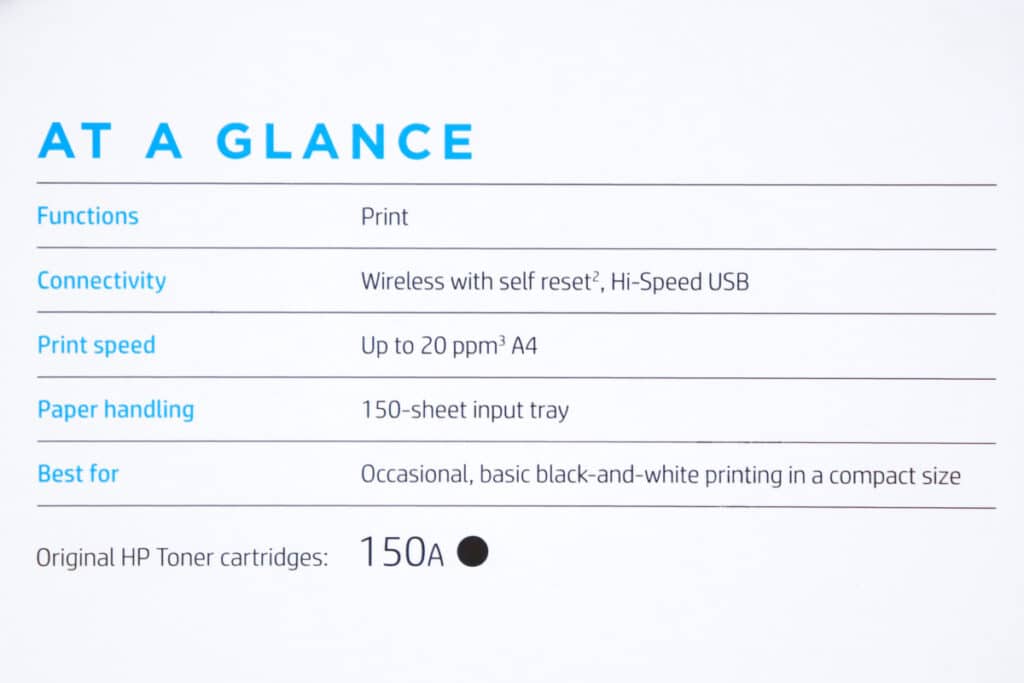Screen dimensions: 1024x683
Task: Open the Connectivity label
Action: coord(101,281)
